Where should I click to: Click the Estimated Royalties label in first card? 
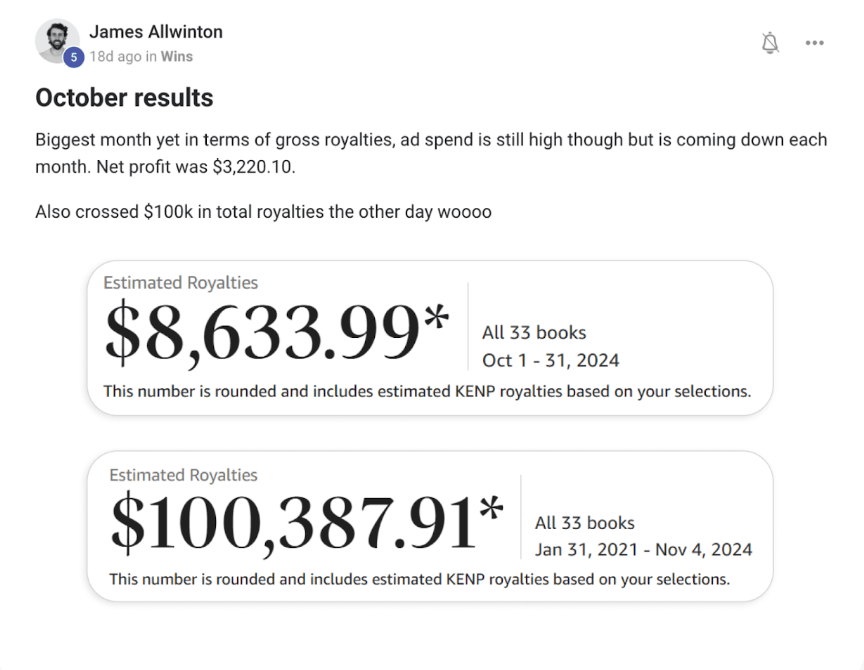(180, 283)
